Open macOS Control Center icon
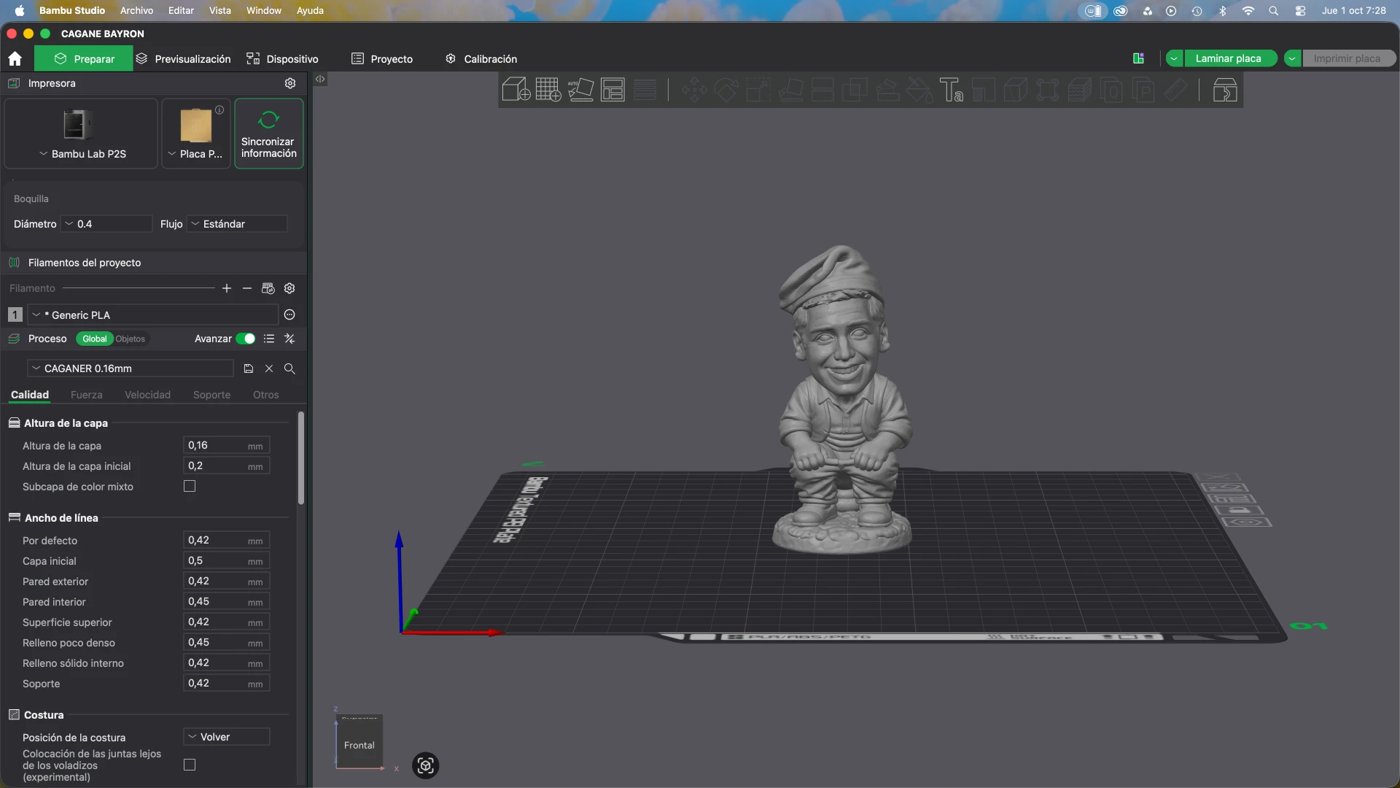Viewport: 1400px width, 788px height. [1300, 10]
